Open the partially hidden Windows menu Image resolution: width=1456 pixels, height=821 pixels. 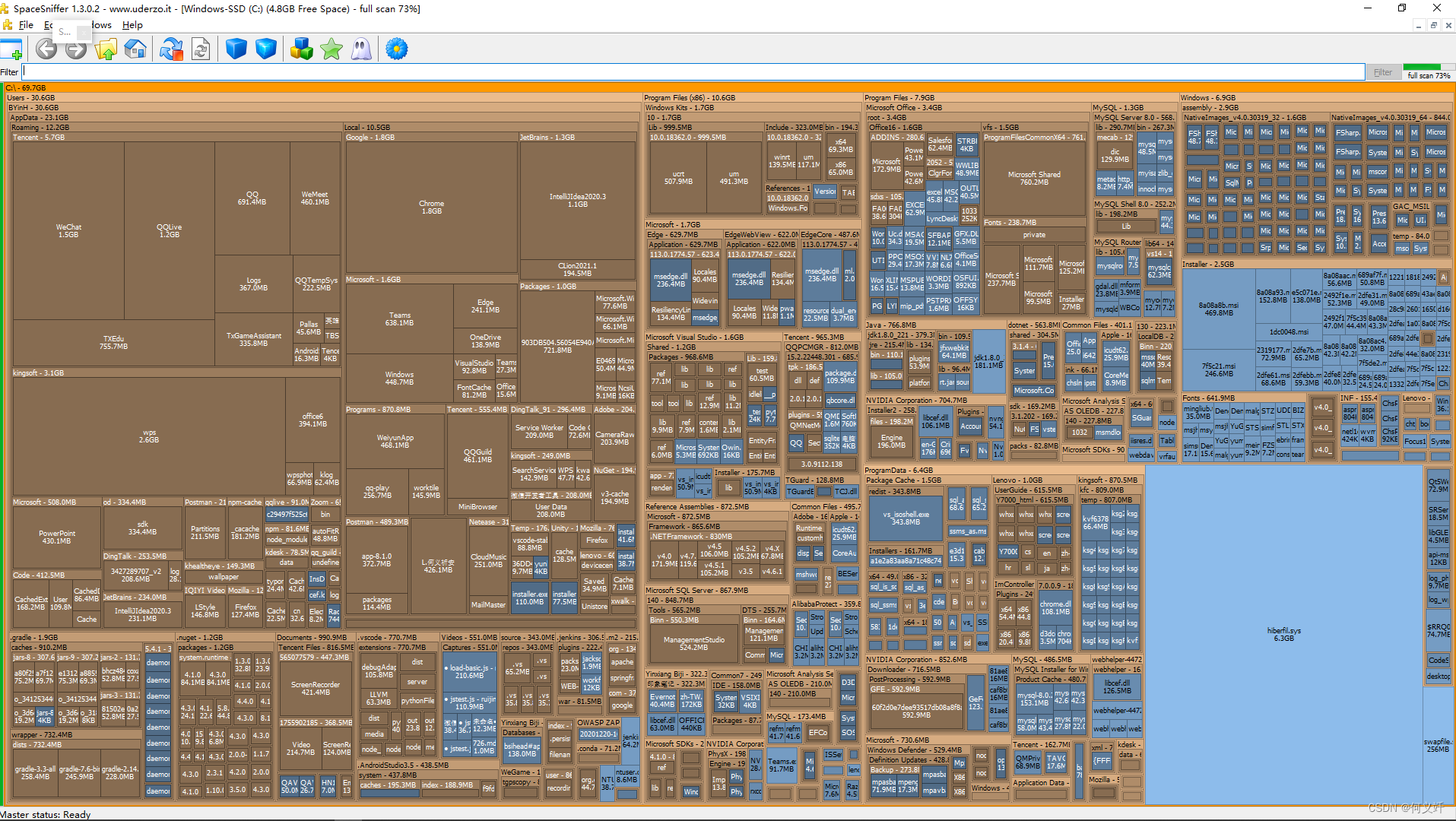101,25
